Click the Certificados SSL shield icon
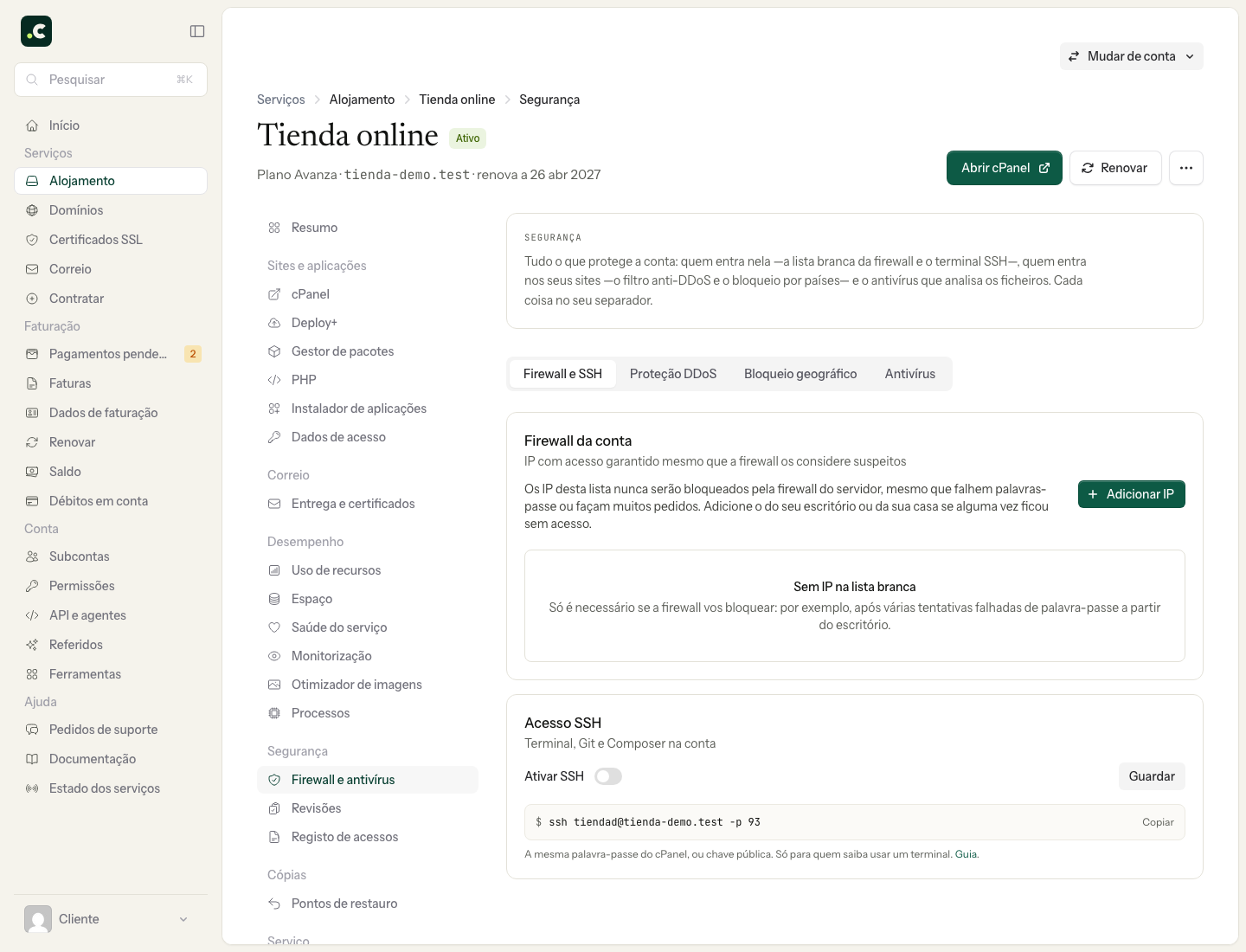The width and height of the screenshot is (1246, 952). [x=32, y=240]
